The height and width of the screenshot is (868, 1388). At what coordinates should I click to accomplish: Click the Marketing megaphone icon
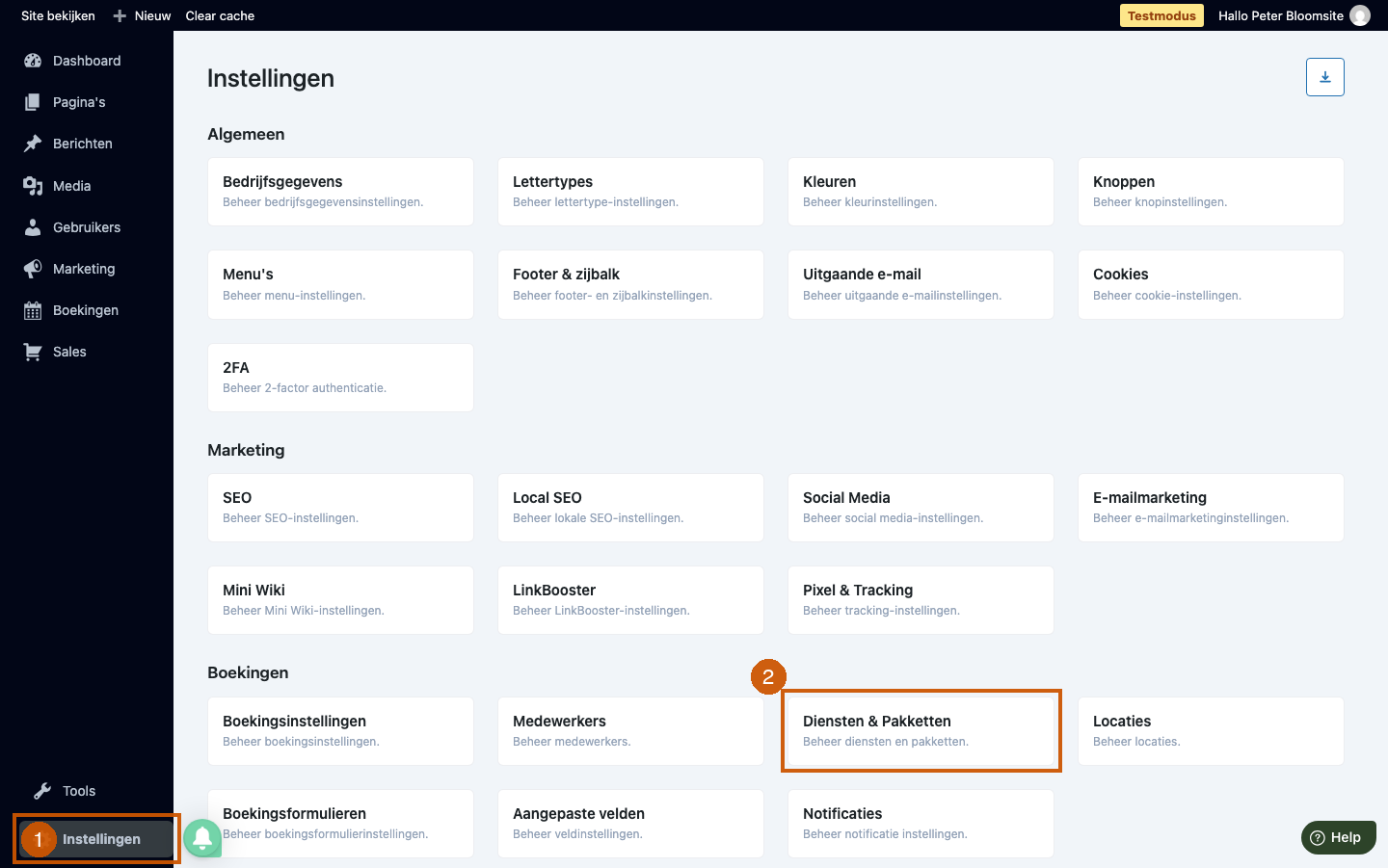pyautogui.click(x=33, y=269)
